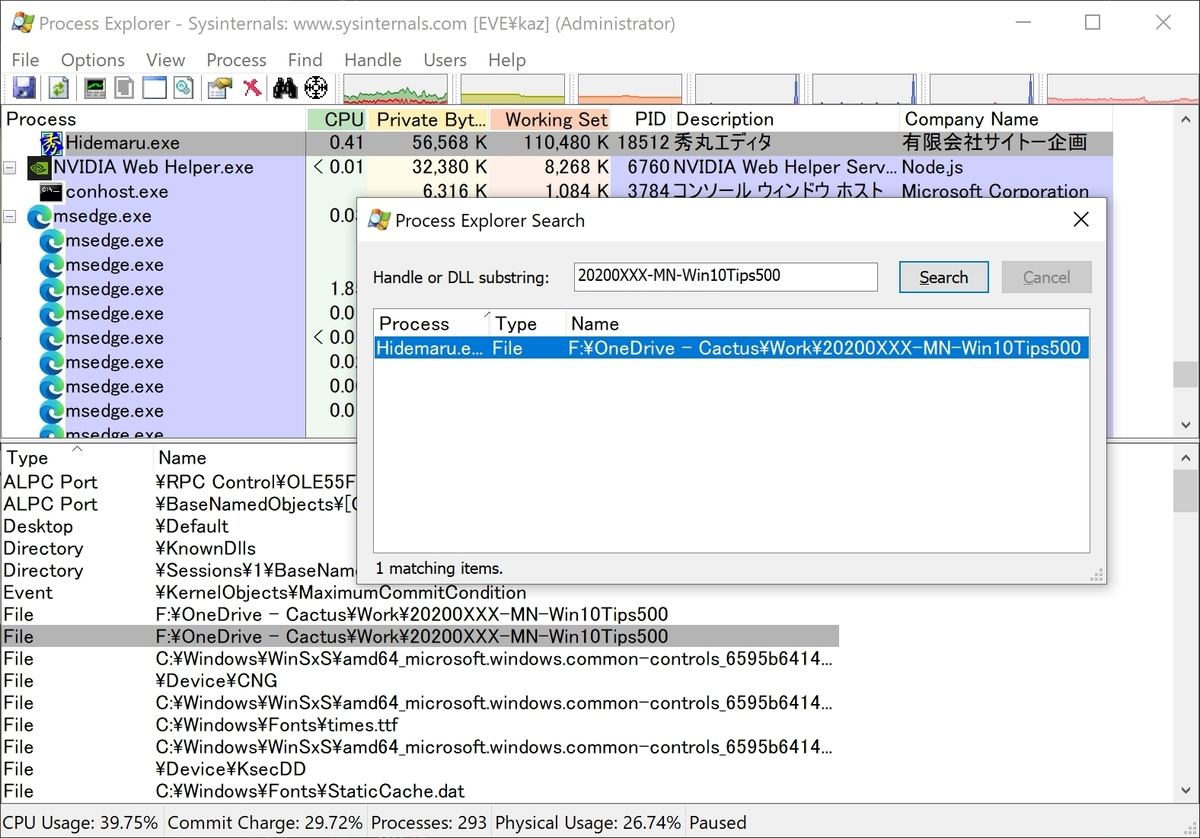Click the View Handles/DLLs toolbar icon
The width and height of the screenshot is (1200, 838).
pyautogui.click(x=183, y=88)
